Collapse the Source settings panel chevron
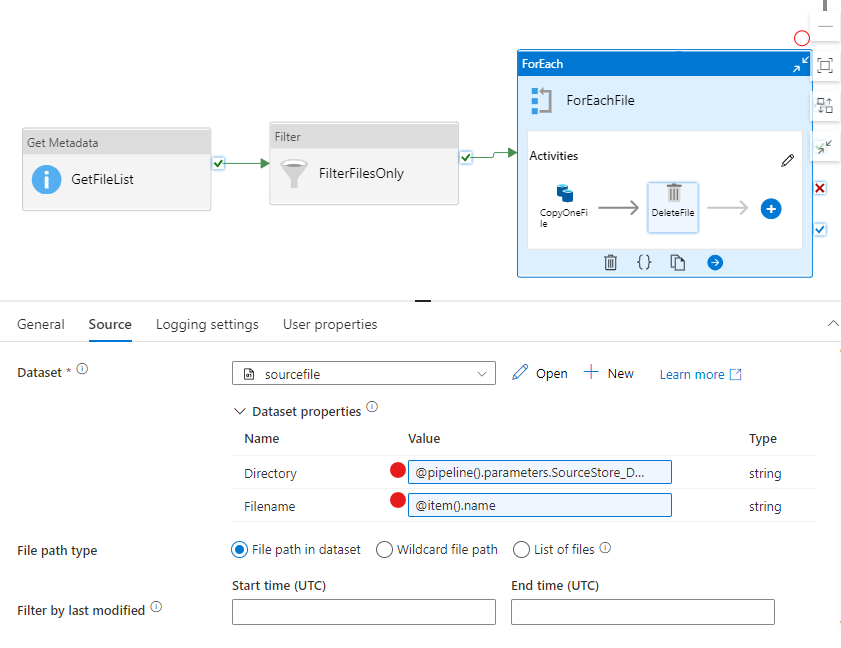This screenshot has height=648, width=841. point(833,323)
